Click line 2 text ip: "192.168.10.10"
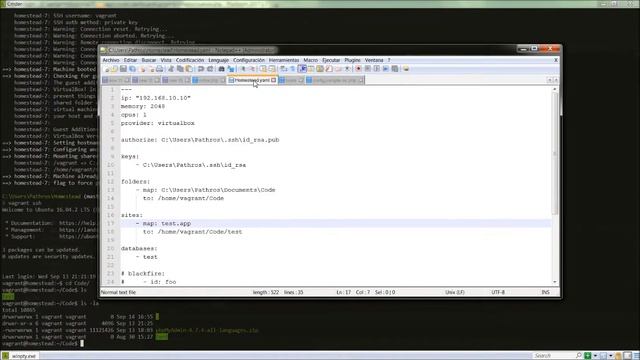This screenshot has height=360, width=640. point(156,98)
